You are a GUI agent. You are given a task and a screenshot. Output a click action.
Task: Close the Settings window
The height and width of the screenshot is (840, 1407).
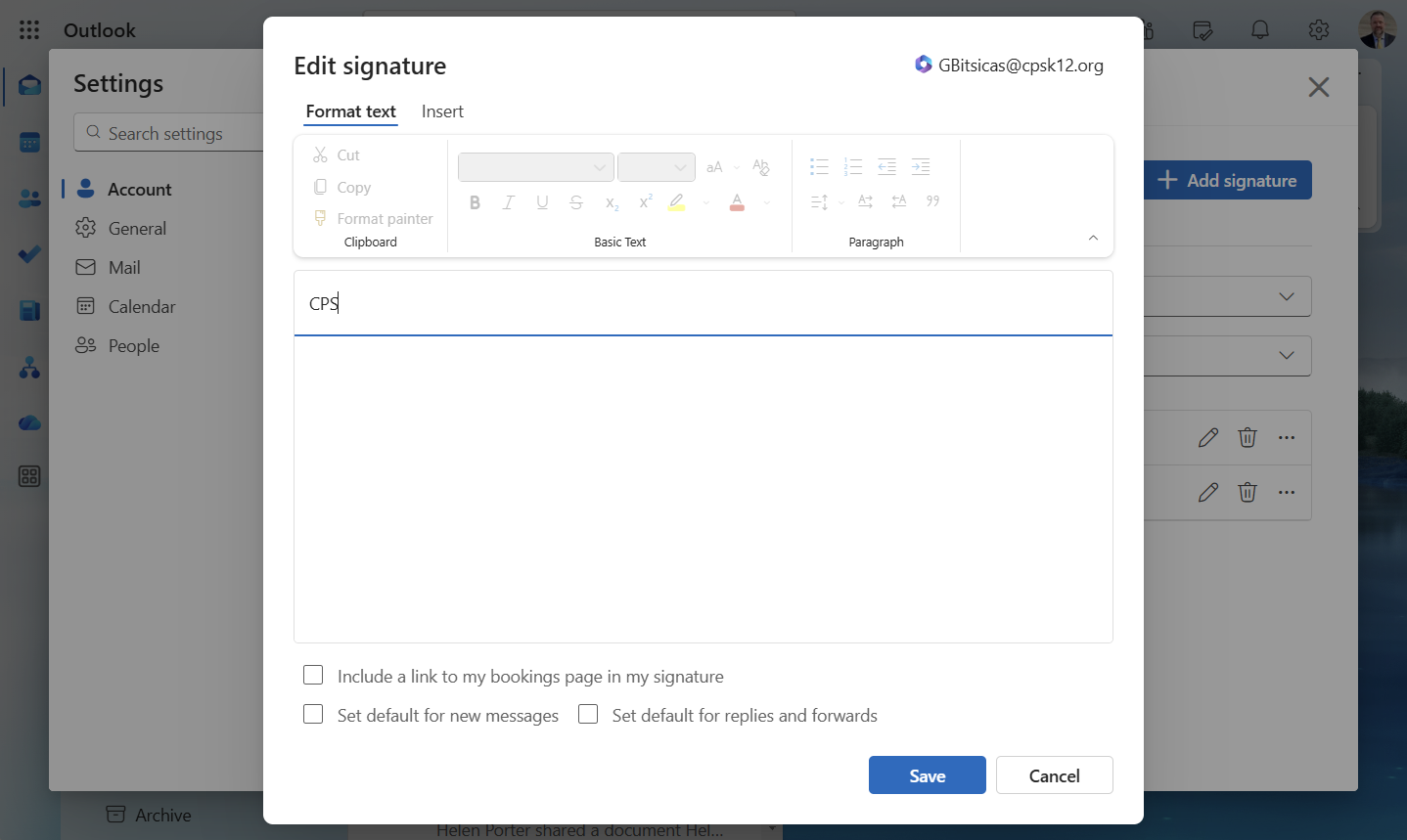coord(1319,87)
